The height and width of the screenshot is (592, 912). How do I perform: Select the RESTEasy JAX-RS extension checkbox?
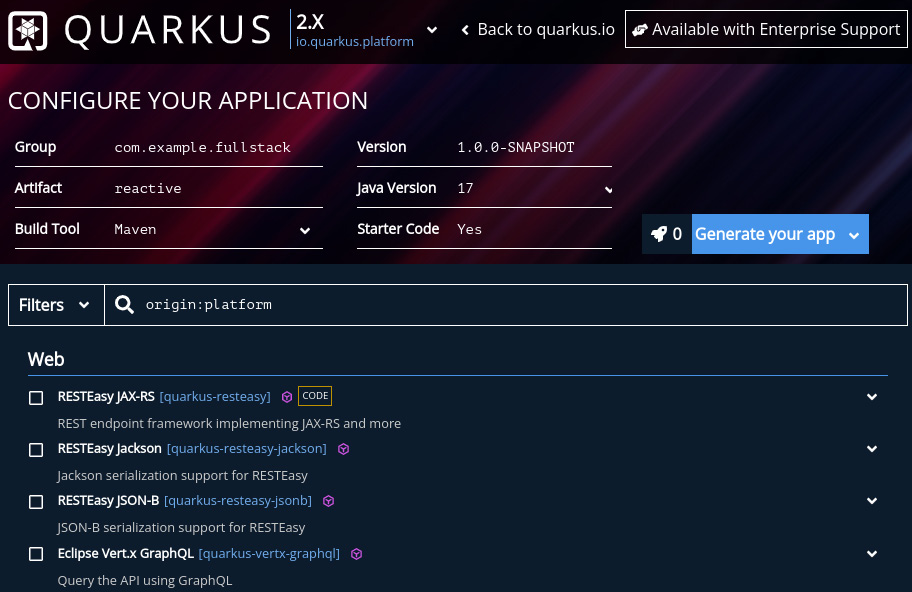click(x=36, y=397)
